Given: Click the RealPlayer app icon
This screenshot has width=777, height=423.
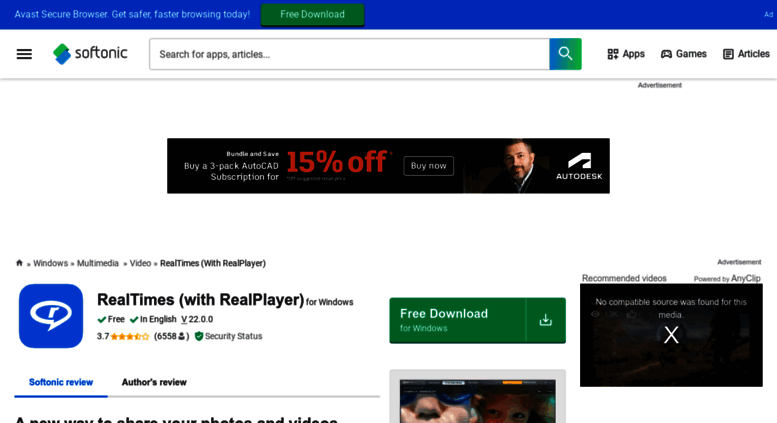Looking at the screenshot, I should (51, 316).
